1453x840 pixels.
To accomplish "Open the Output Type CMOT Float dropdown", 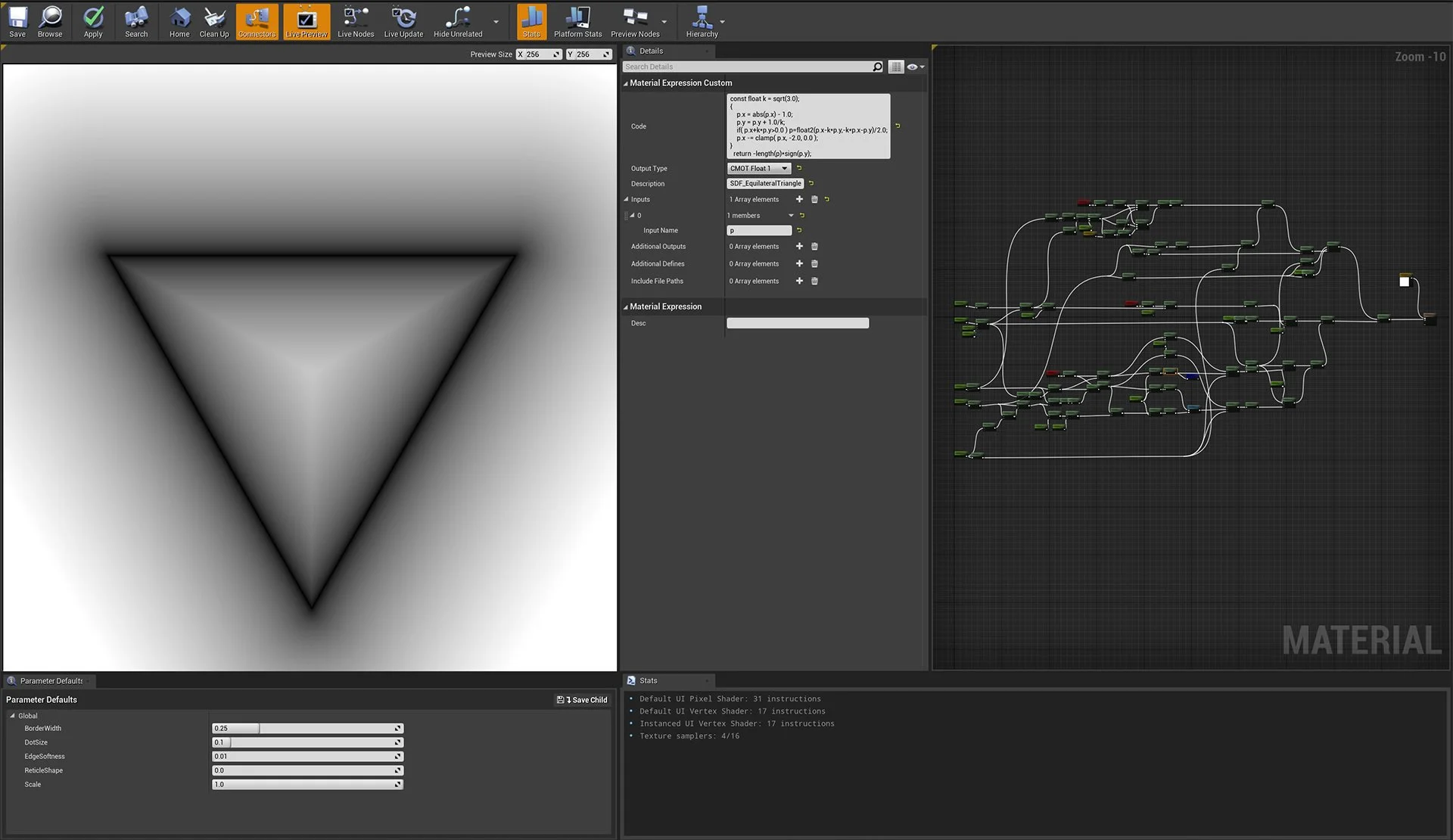I will [758, 169].
